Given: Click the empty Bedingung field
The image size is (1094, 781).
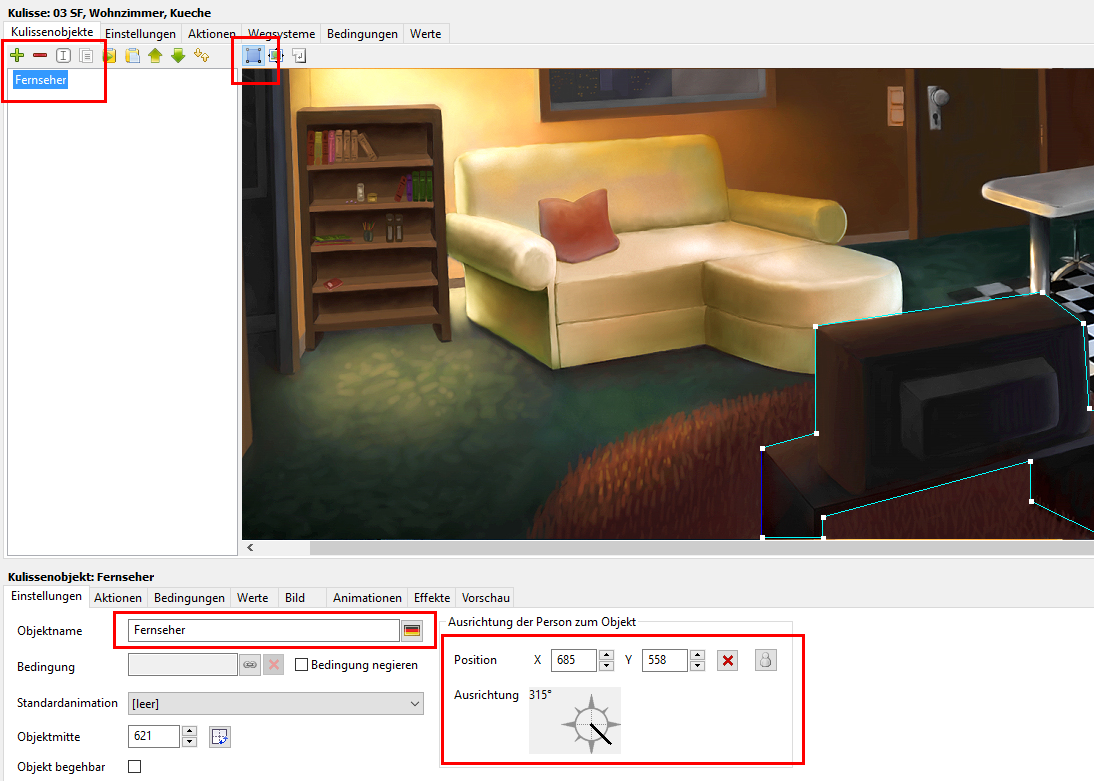Looking at the screenshot, I should [183, 665].
